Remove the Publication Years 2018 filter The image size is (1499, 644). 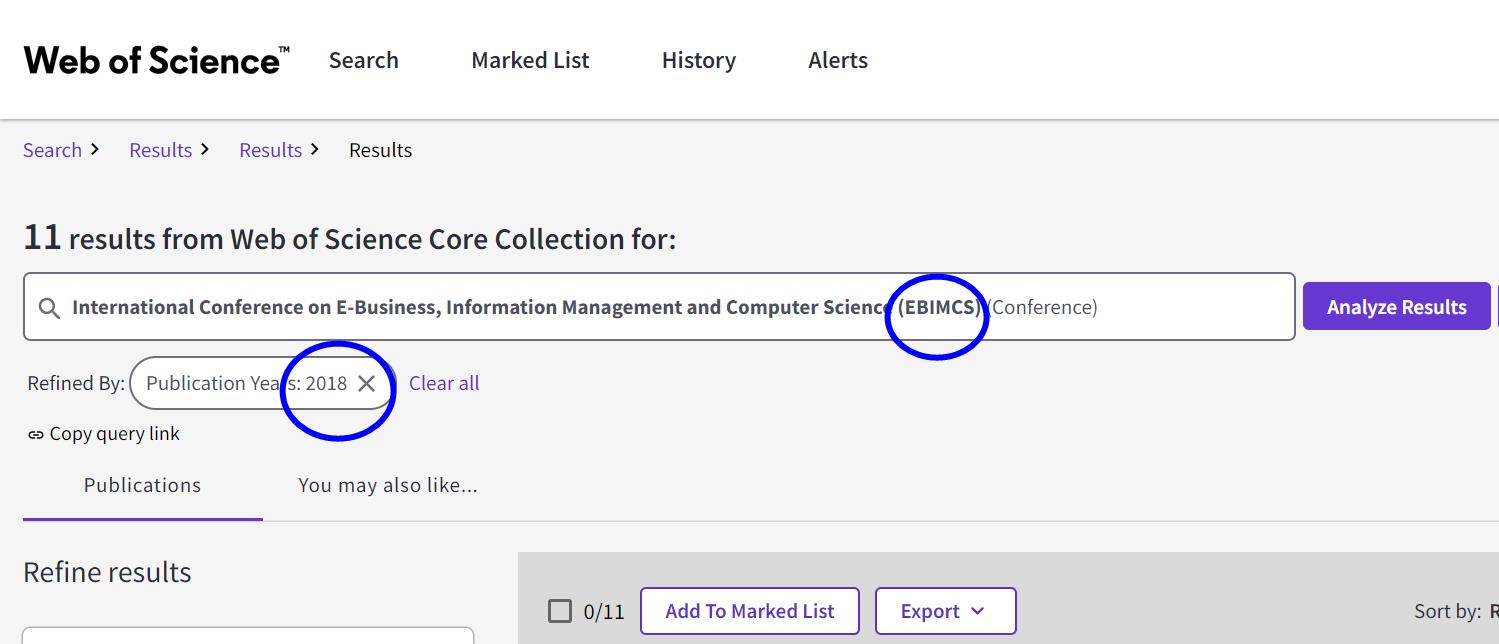367,383
